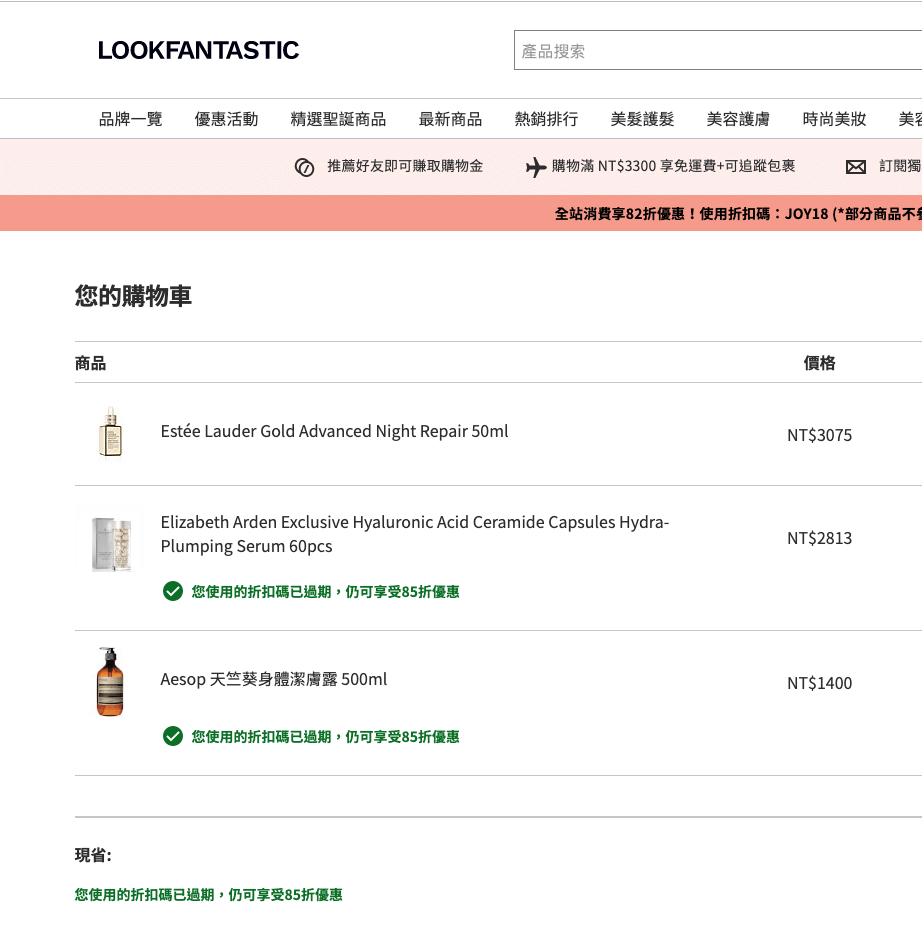Open the 最新商品 menu

point(450,119)
